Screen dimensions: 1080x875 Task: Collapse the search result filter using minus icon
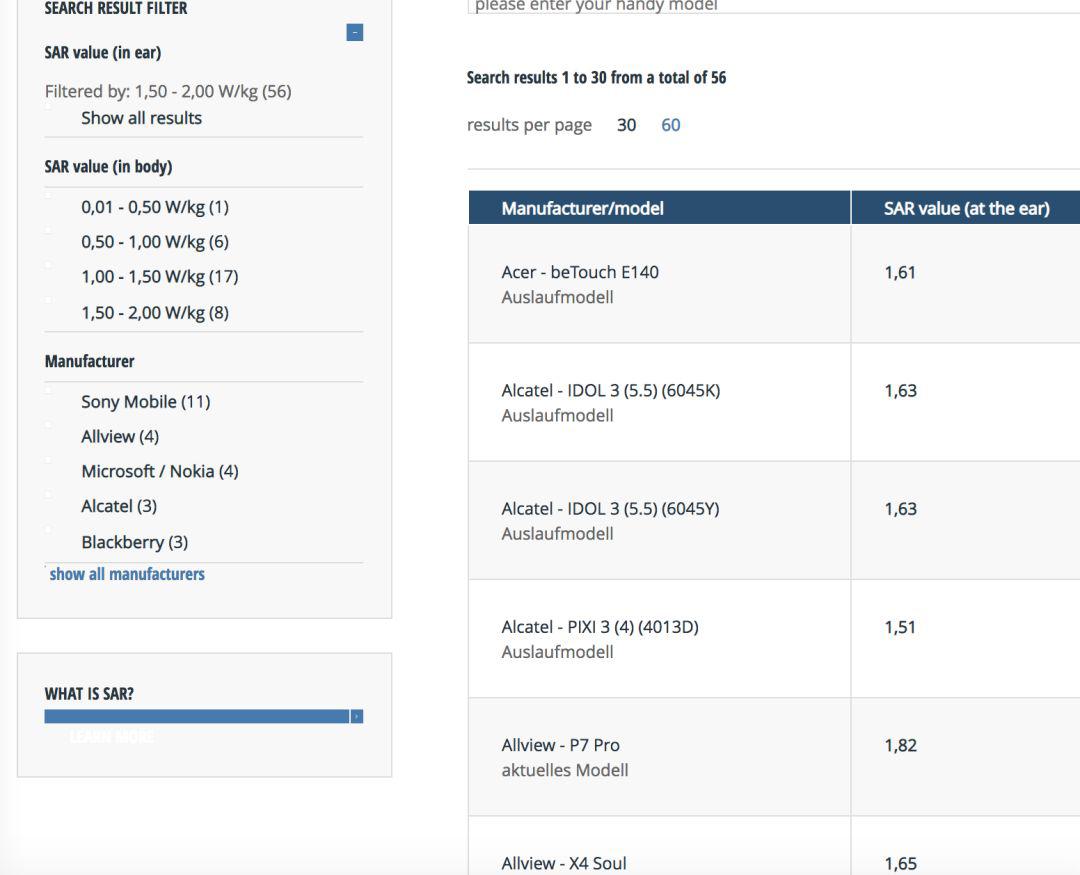tap(354, 33)
